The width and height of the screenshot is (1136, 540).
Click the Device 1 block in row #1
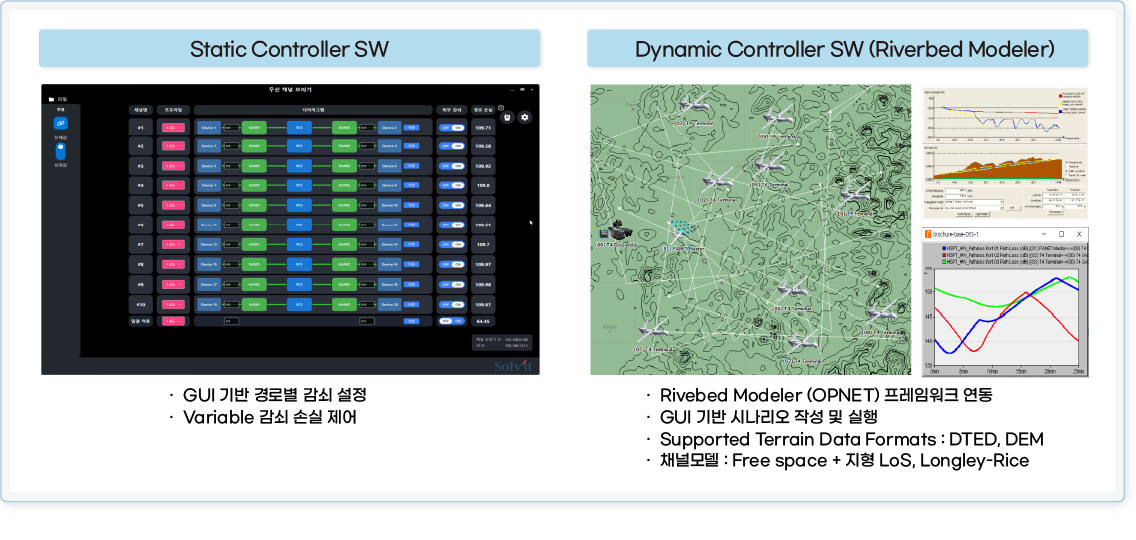[209, 128]
